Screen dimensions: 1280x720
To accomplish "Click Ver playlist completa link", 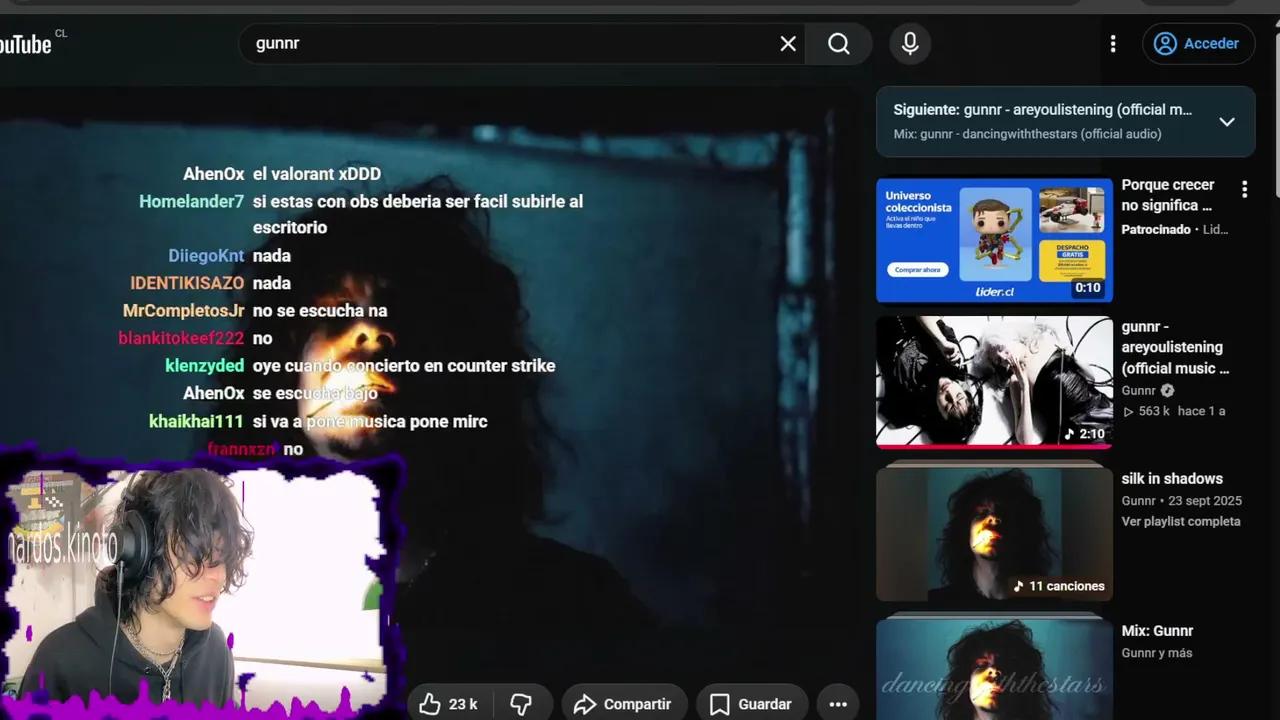I will click(x=1181, y=521).
